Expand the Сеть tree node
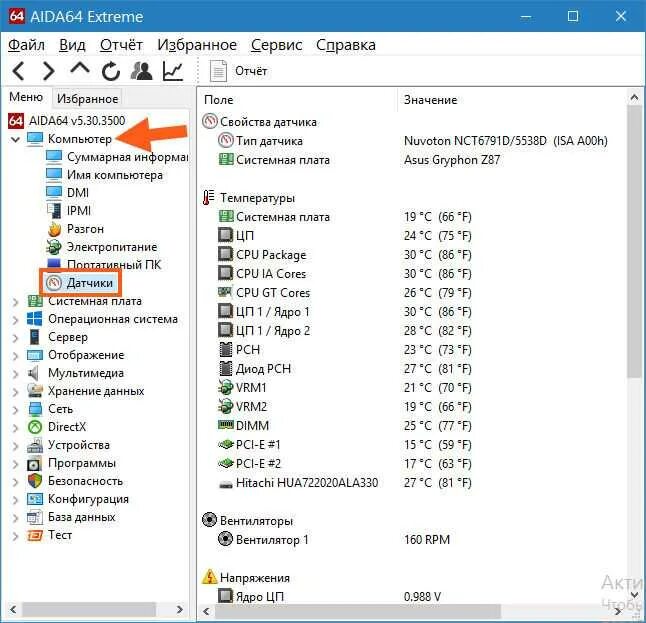The height and width of the screenshot is (623, 646). pyautogui.click(x=15, y=410)
